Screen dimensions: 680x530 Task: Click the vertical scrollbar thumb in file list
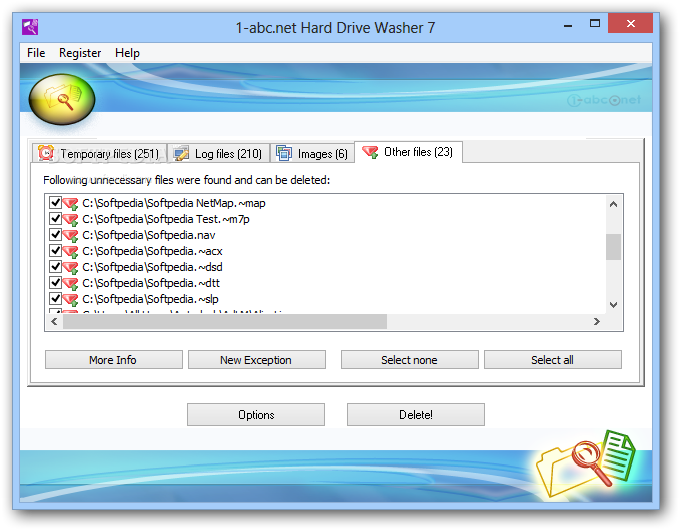(613, 247)
